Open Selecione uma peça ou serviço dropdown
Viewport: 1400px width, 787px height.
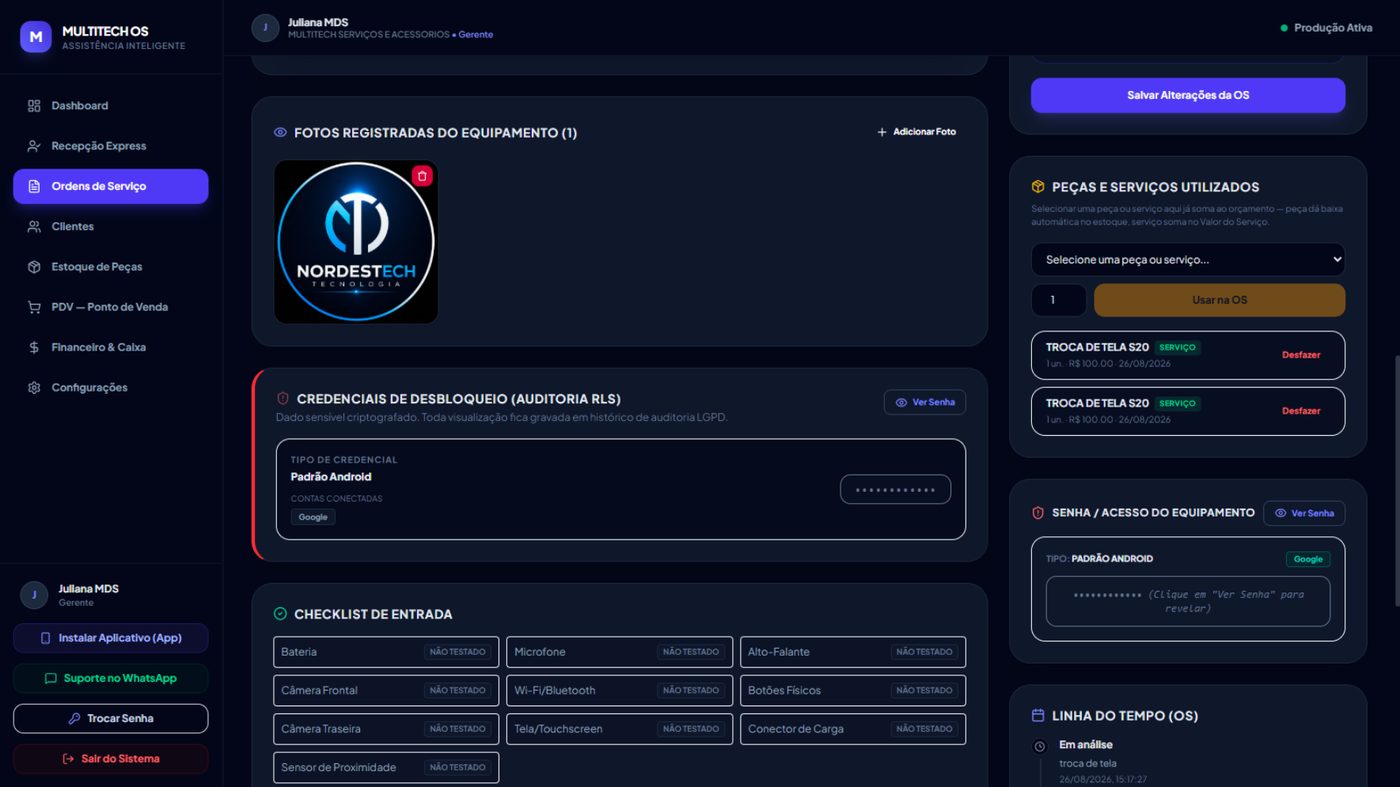1188,260
